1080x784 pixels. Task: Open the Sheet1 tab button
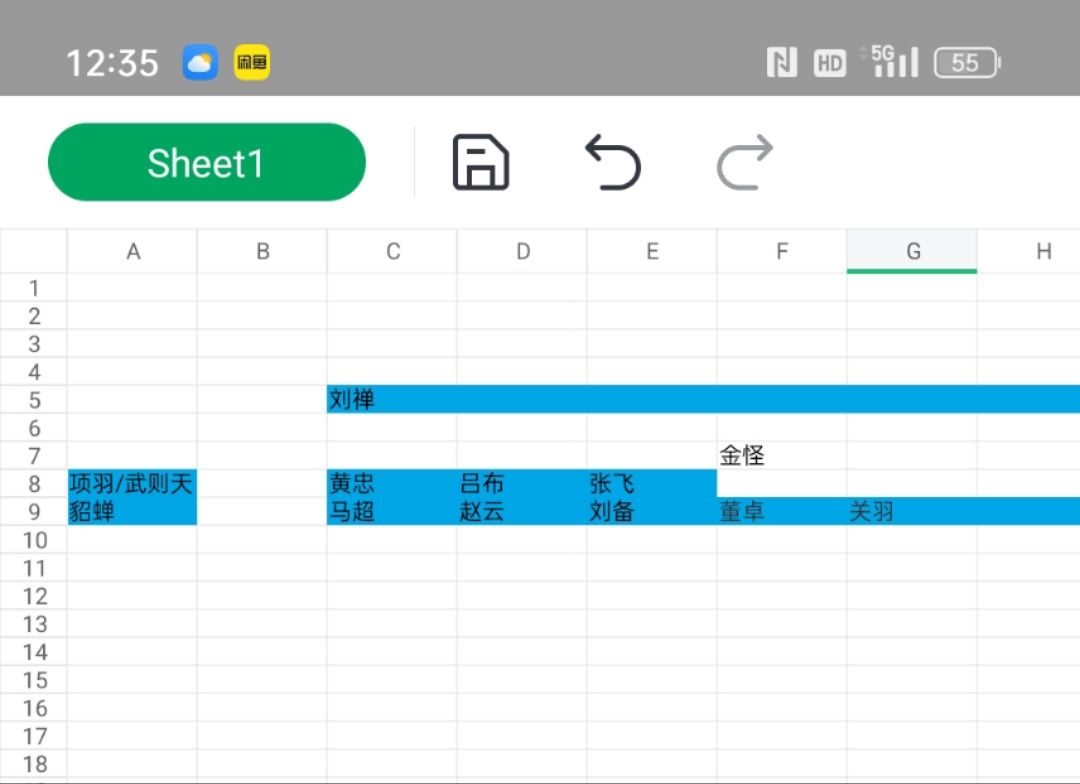pyautogui.click(x=206, y=162)
